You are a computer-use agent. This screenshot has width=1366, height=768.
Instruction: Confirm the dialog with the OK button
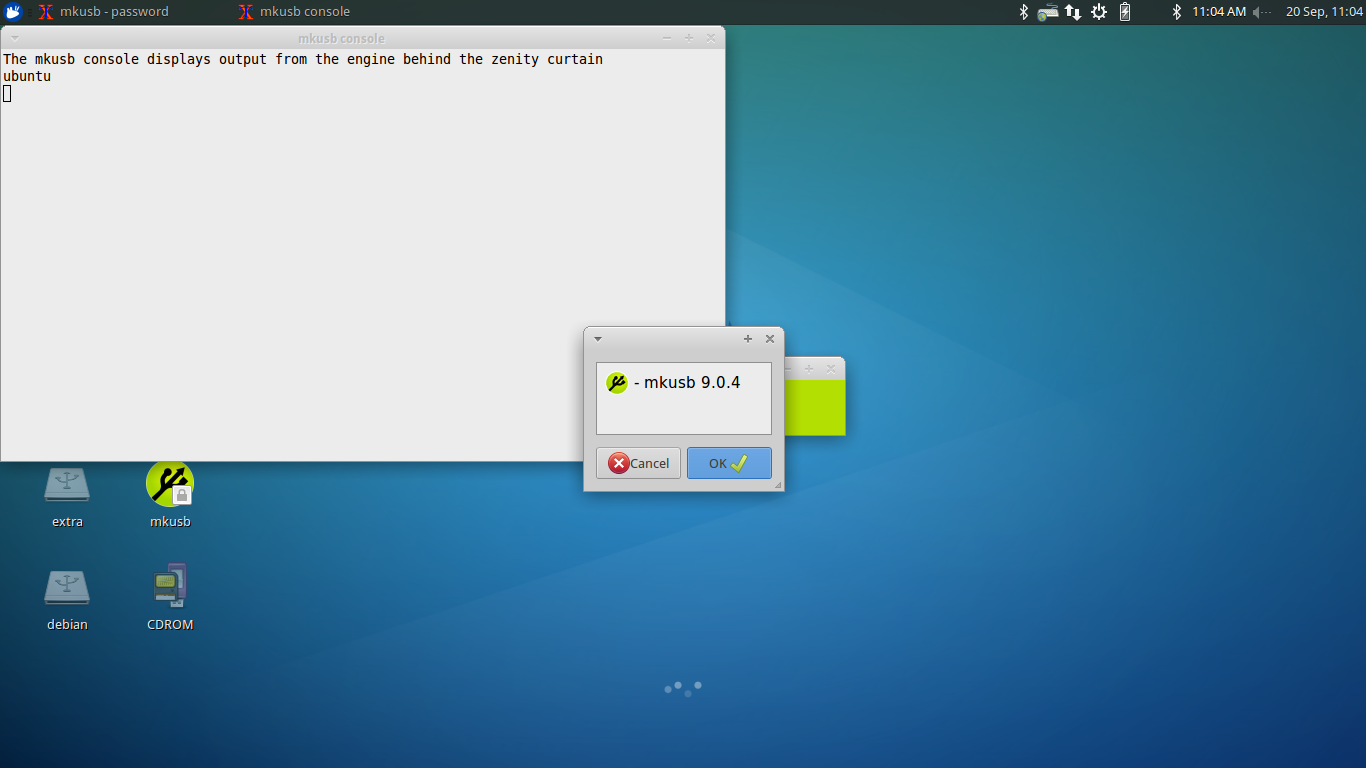(x=729, y=463)
